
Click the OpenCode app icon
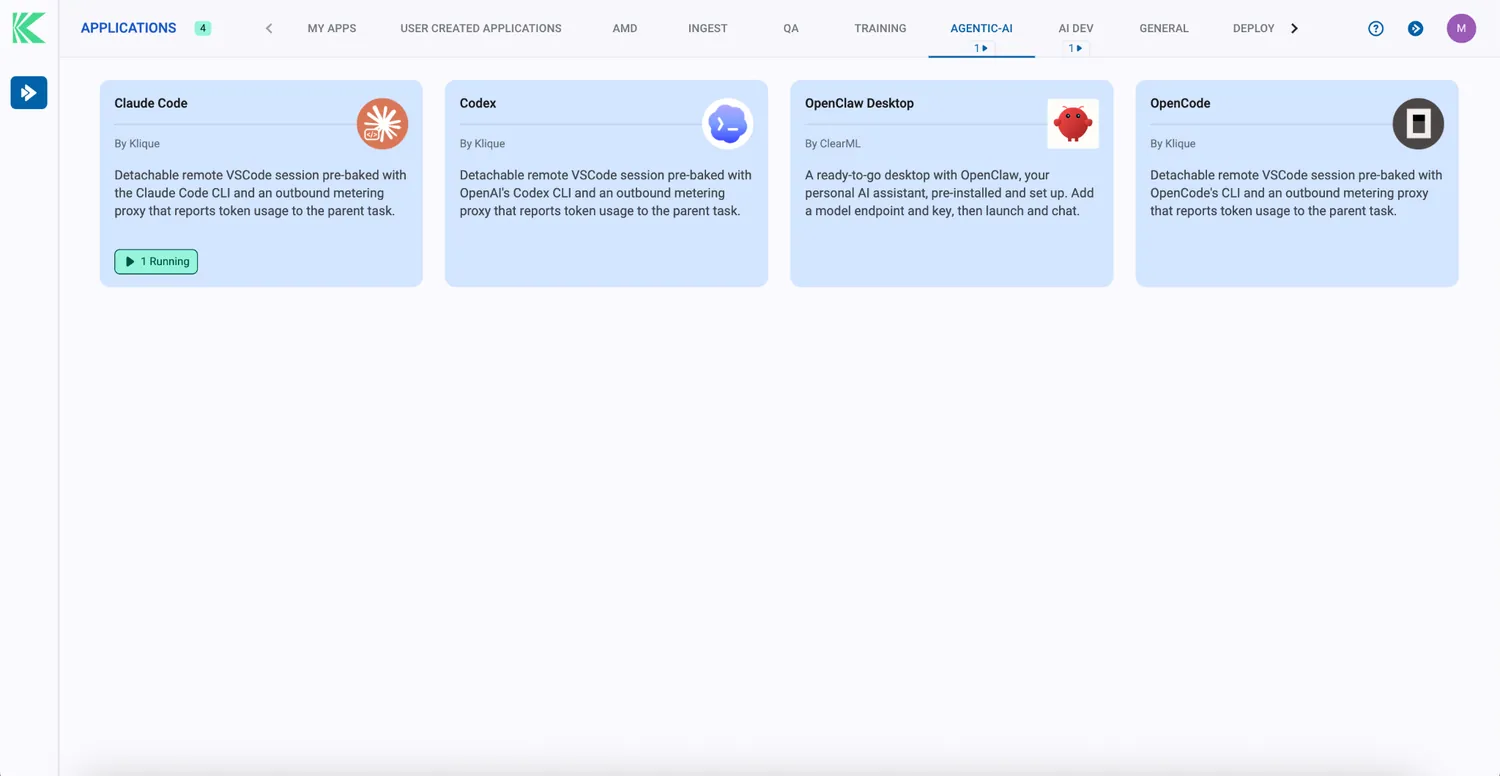tap(1418, 124)
